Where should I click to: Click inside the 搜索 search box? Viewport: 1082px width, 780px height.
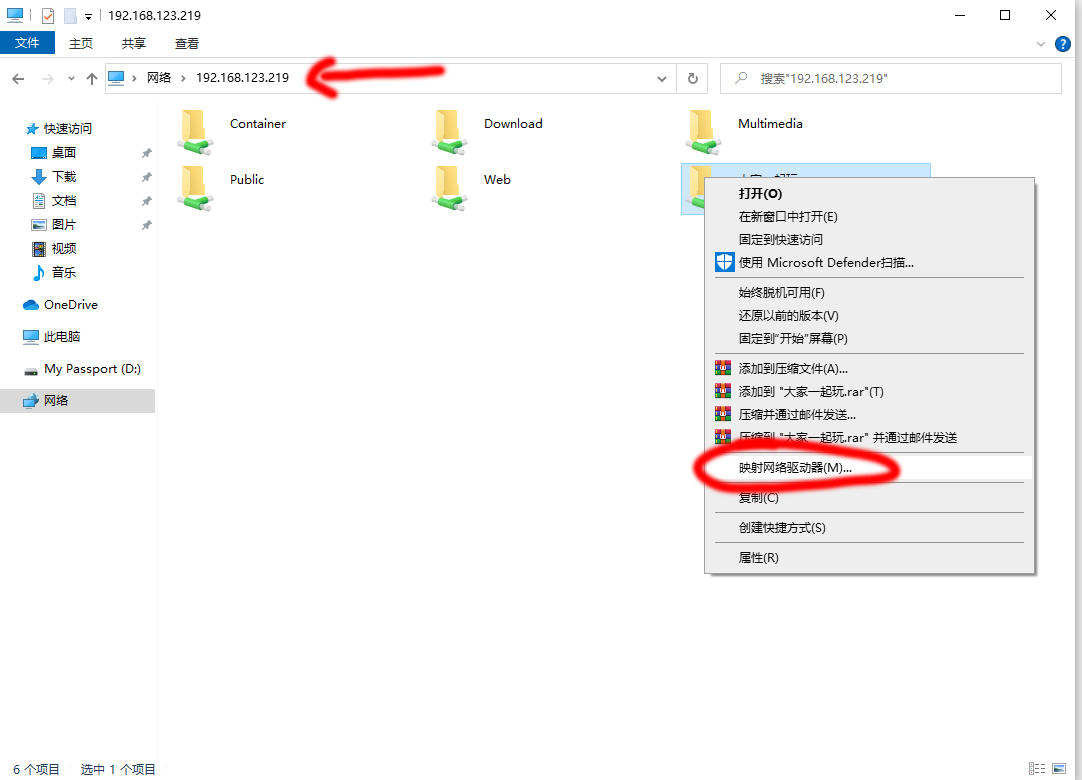pyautogui.click(x=890, y=78)
